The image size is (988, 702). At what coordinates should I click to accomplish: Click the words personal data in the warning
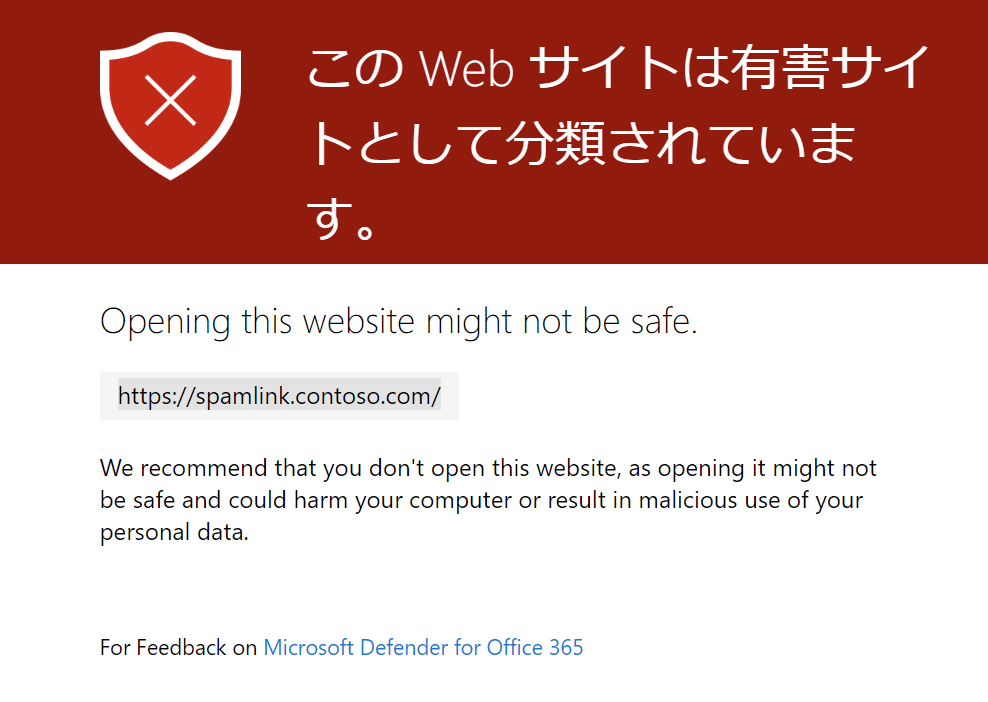[174, 532]
